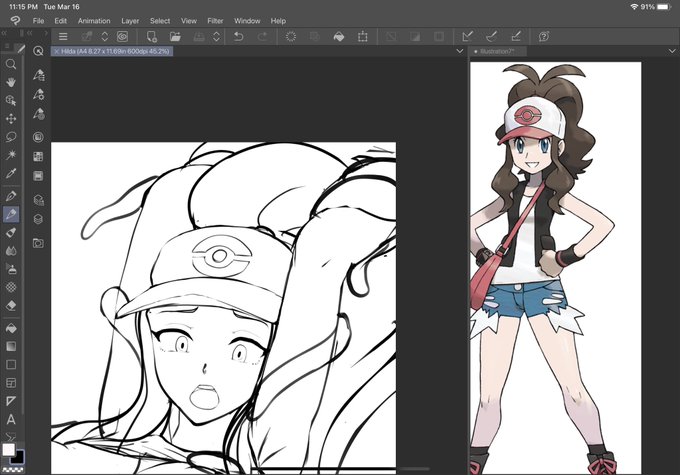Viewport: 680px width, 475px height.
Task: Select the Text tool
Action: pyautogui.click(x=11, y=419)
